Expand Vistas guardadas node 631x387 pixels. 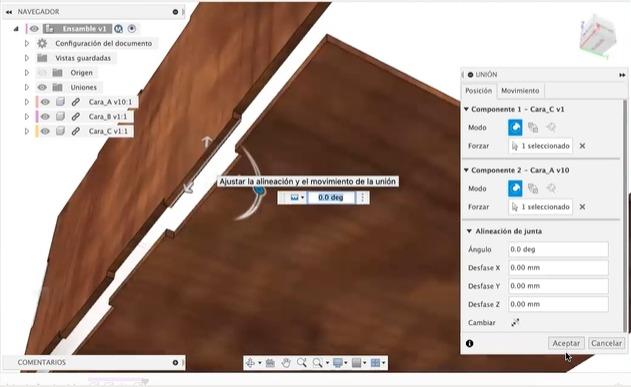27,58
